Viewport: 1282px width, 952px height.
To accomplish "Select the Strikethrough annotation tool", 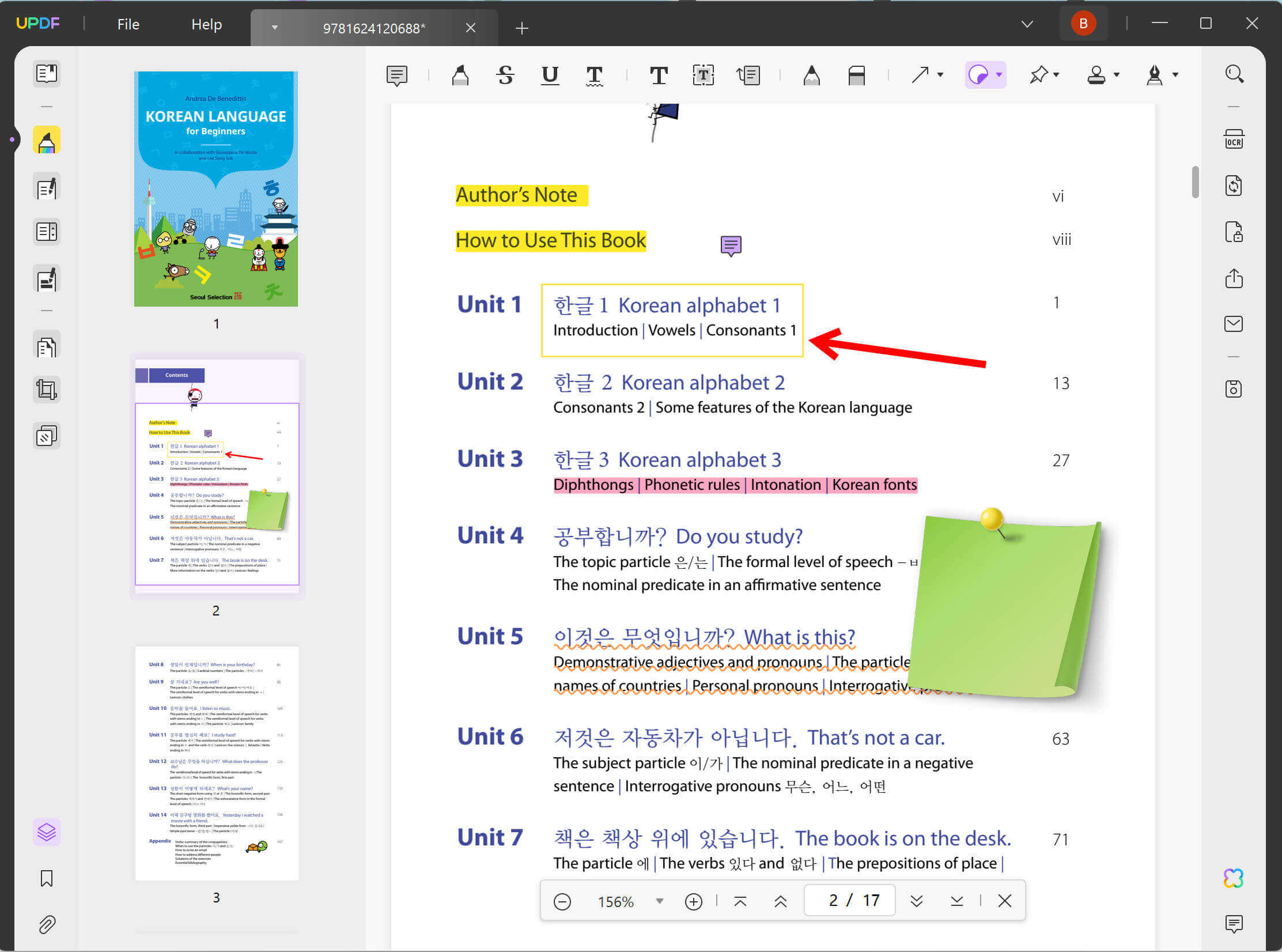I will [505, 75].
